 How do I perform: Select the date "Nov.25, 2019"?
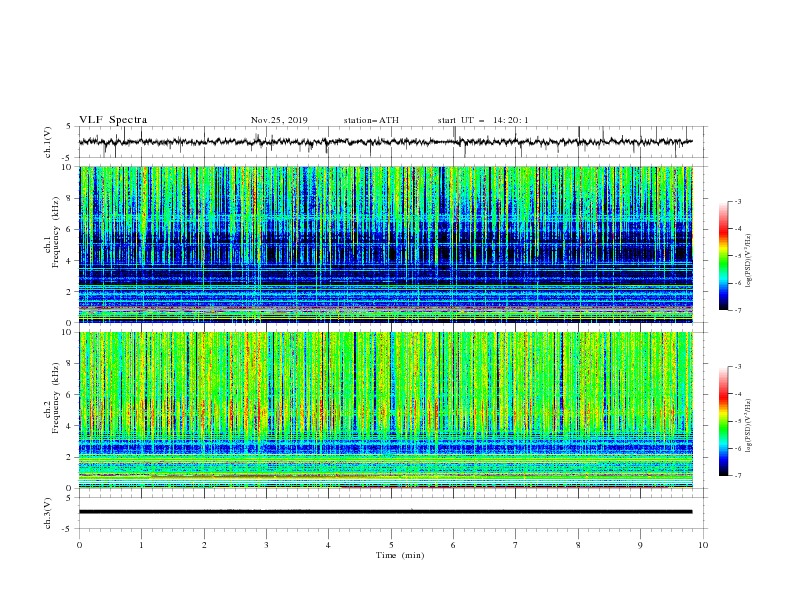[279, 120]
